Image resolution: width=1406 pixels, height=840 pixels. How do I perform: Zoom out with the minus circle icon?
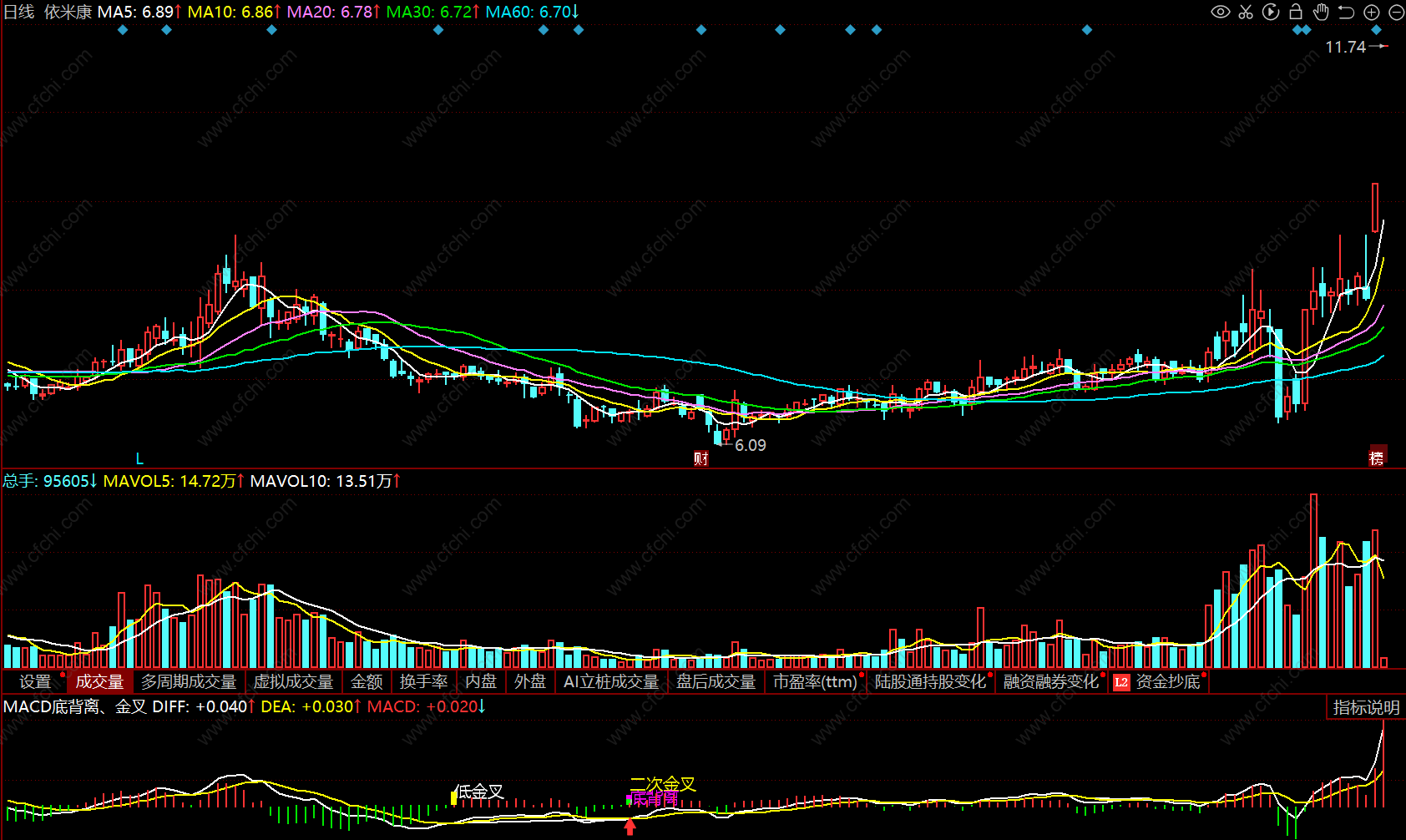click(x=1396, y=12)
